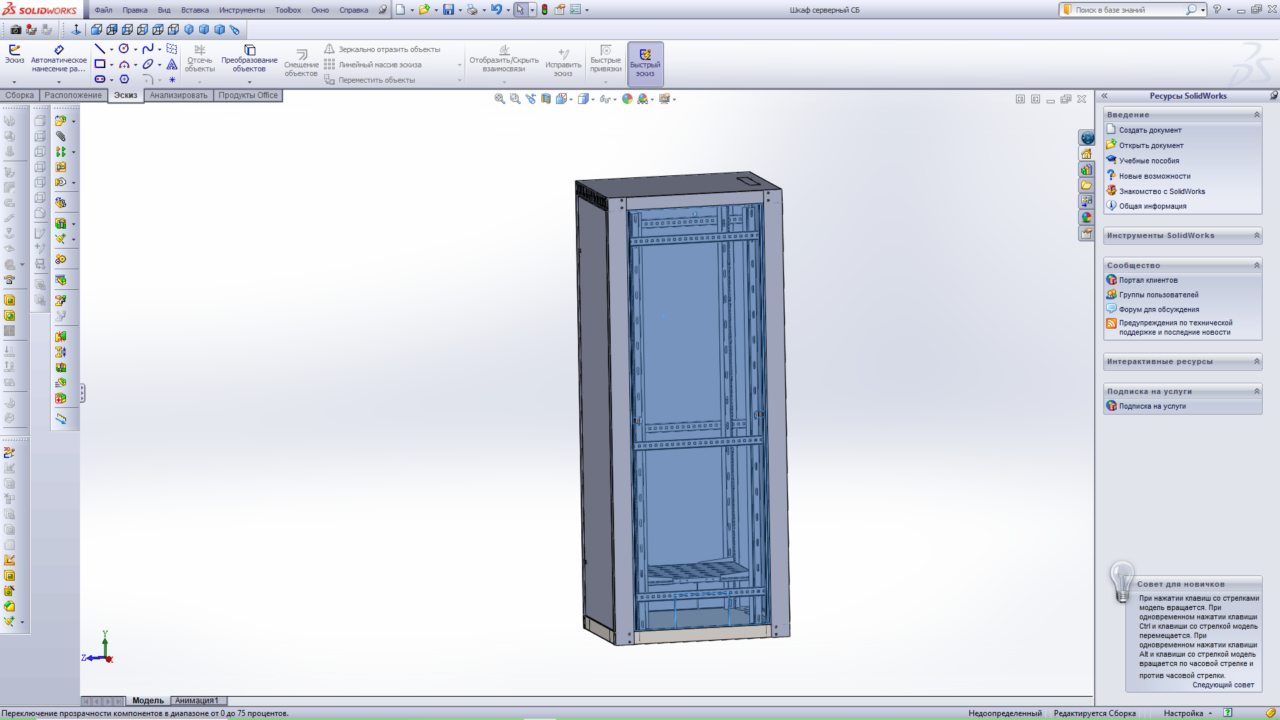Image resolution: width=1280 pixels, height=720 pixels.
Task: Click the Создать документ link
Action: [x=1150, y=130]
